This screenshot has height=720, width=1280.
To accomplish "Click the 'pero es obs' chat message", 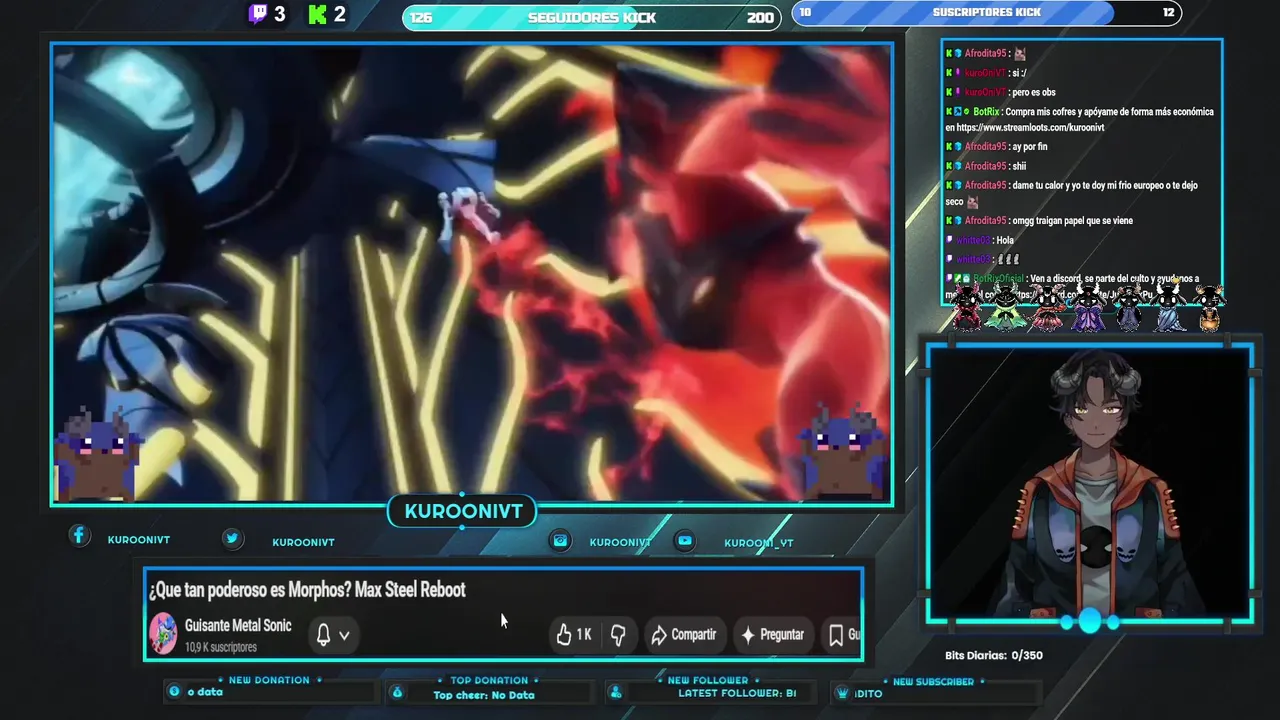I will [x=1034, y=92].
